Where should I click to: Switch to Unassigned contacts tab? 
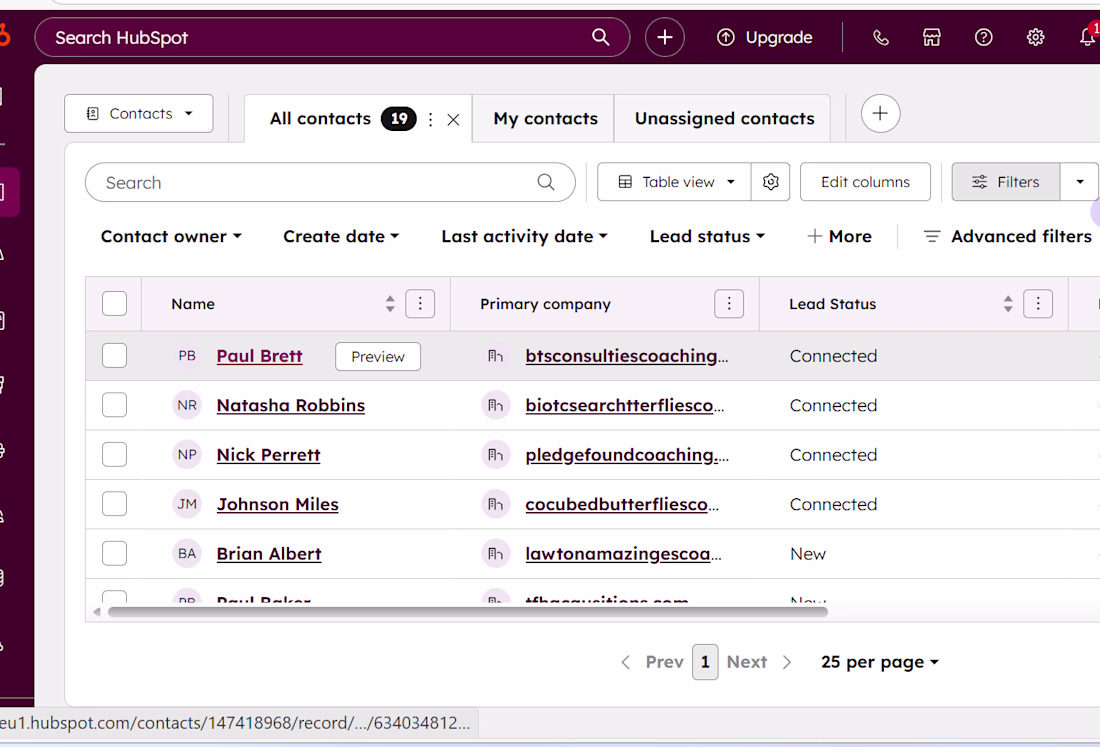pos(724,119)
